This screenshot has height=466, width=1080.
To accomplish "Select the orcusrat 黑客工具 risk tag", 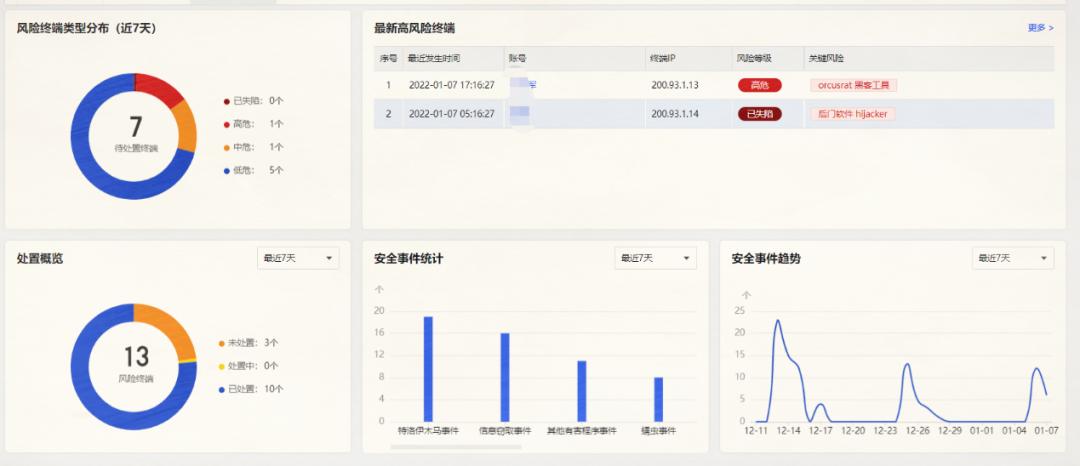I will coord(853,86).
